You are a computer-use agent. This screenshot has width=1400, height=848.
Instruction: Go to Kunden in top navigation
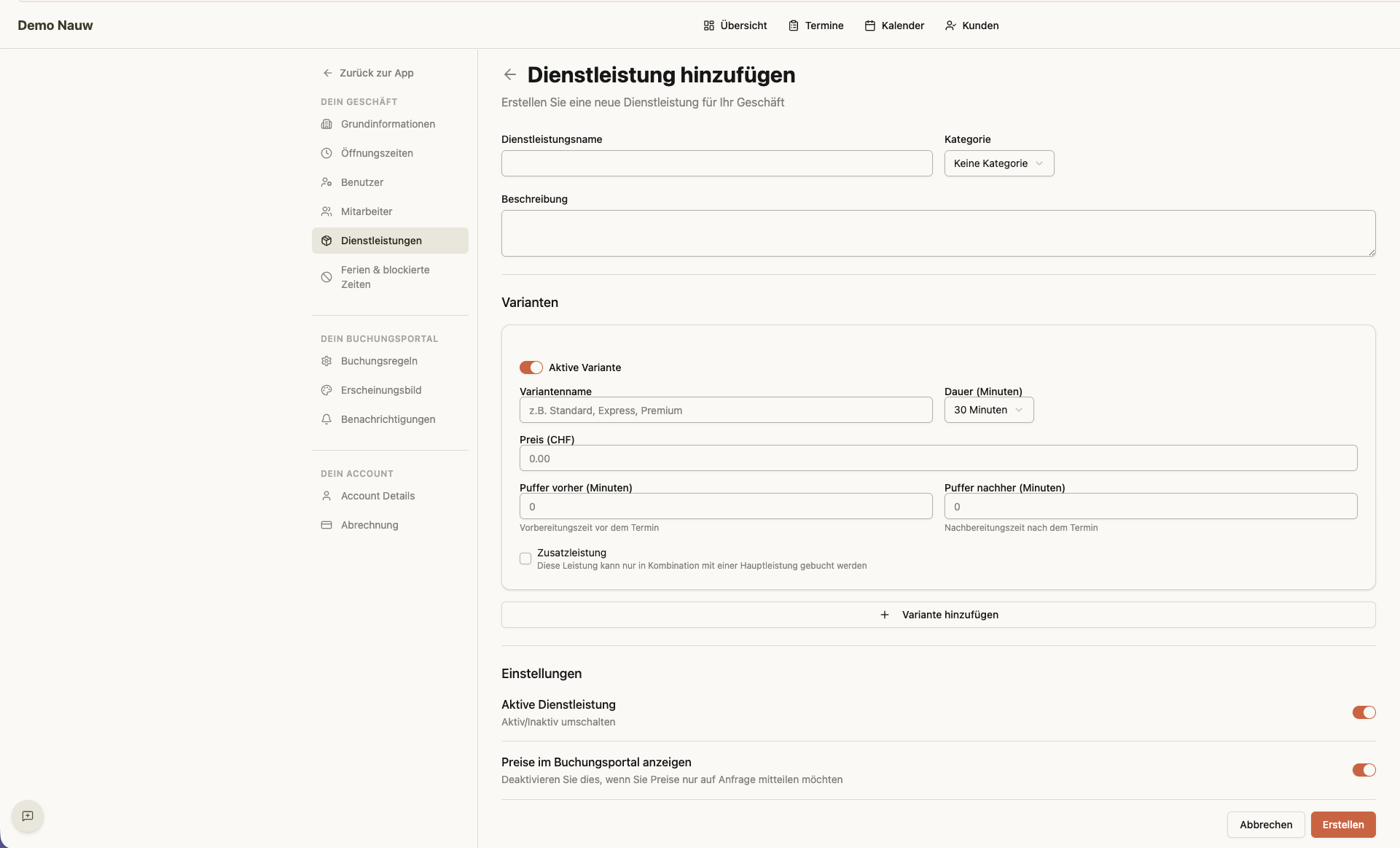[x=972, y=26]
